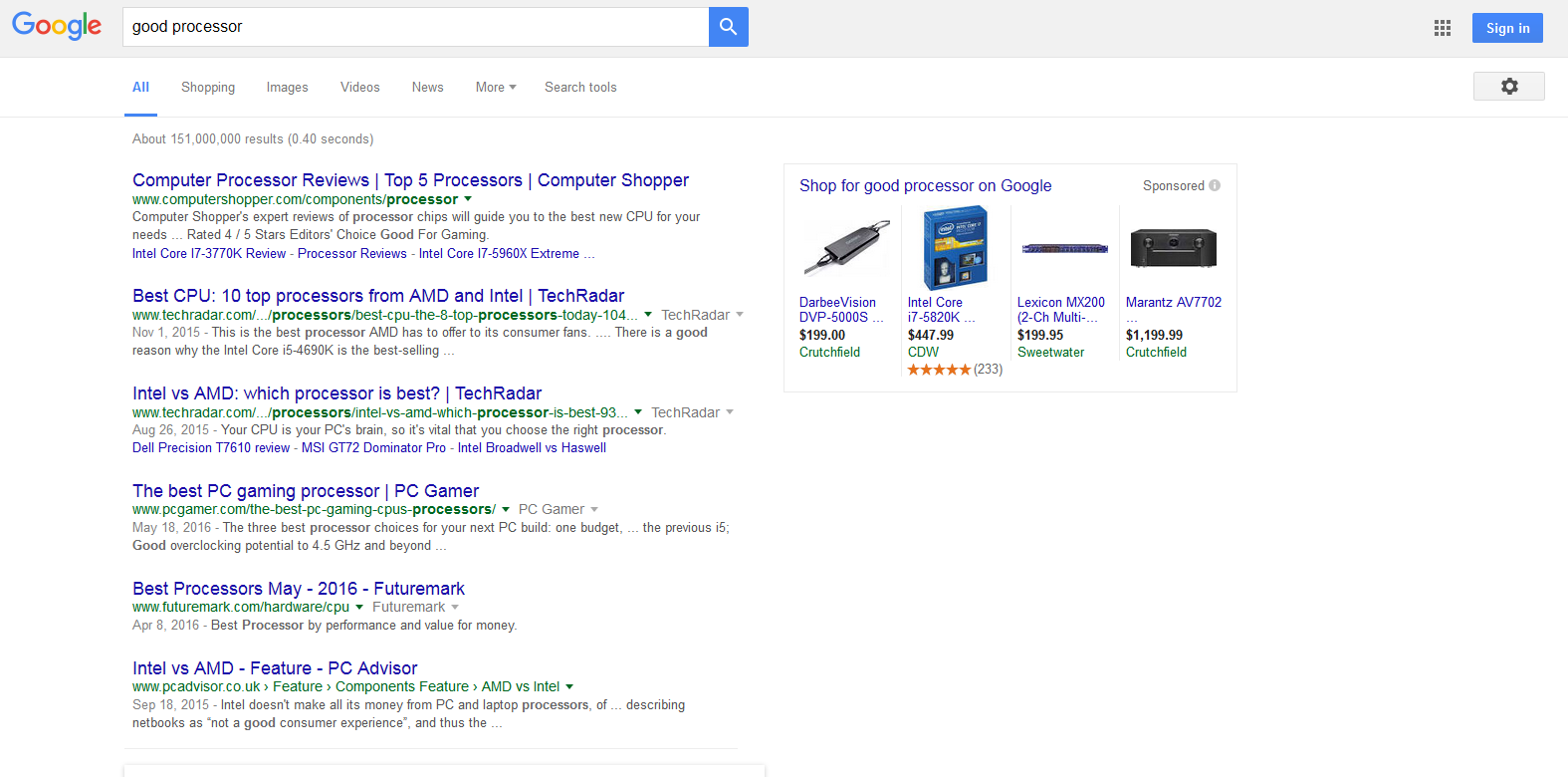Click the Sign in button

(1507, 28)
